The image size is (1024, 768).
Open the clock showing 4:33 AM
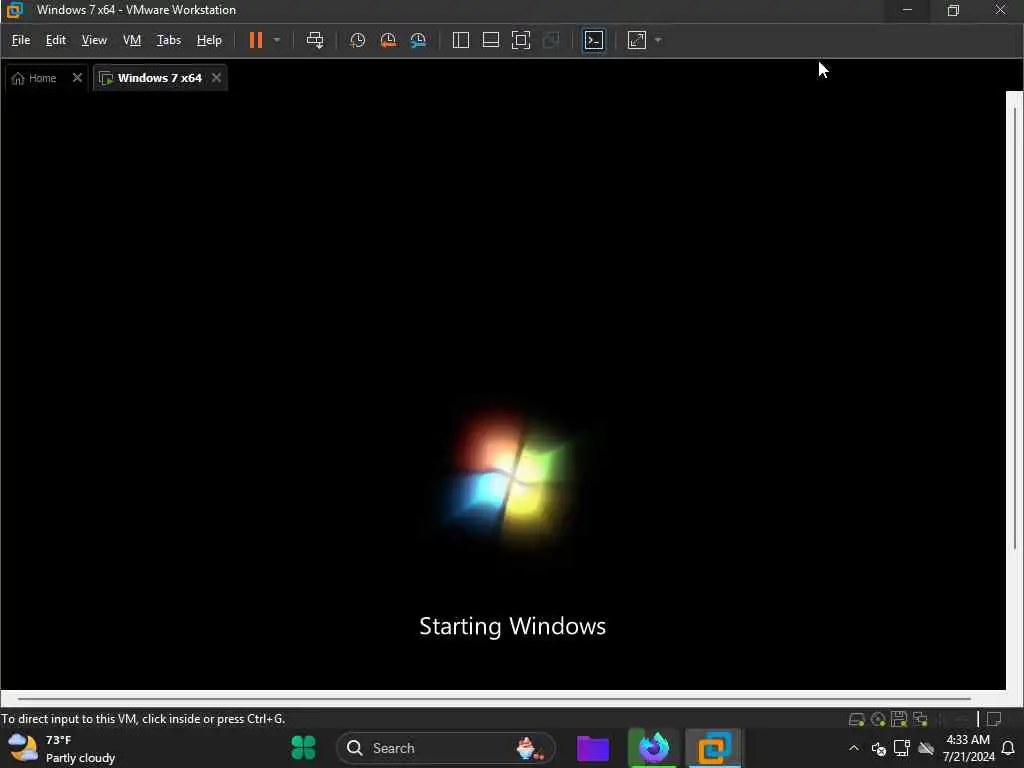968,748
